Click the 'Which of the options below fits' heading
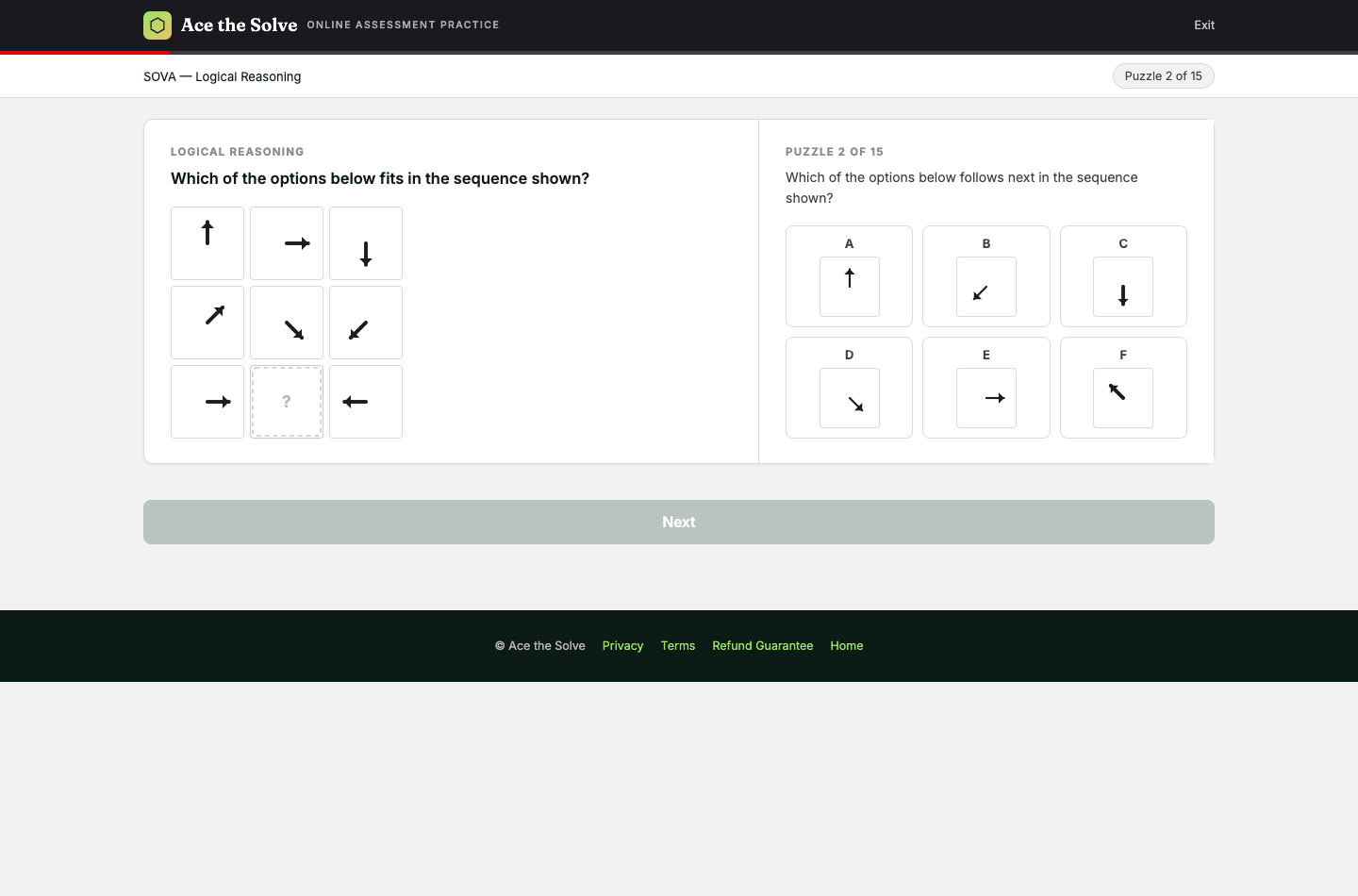Viewport: 1358px width, 896px height. pyautogui.click(x=380, y=179)
